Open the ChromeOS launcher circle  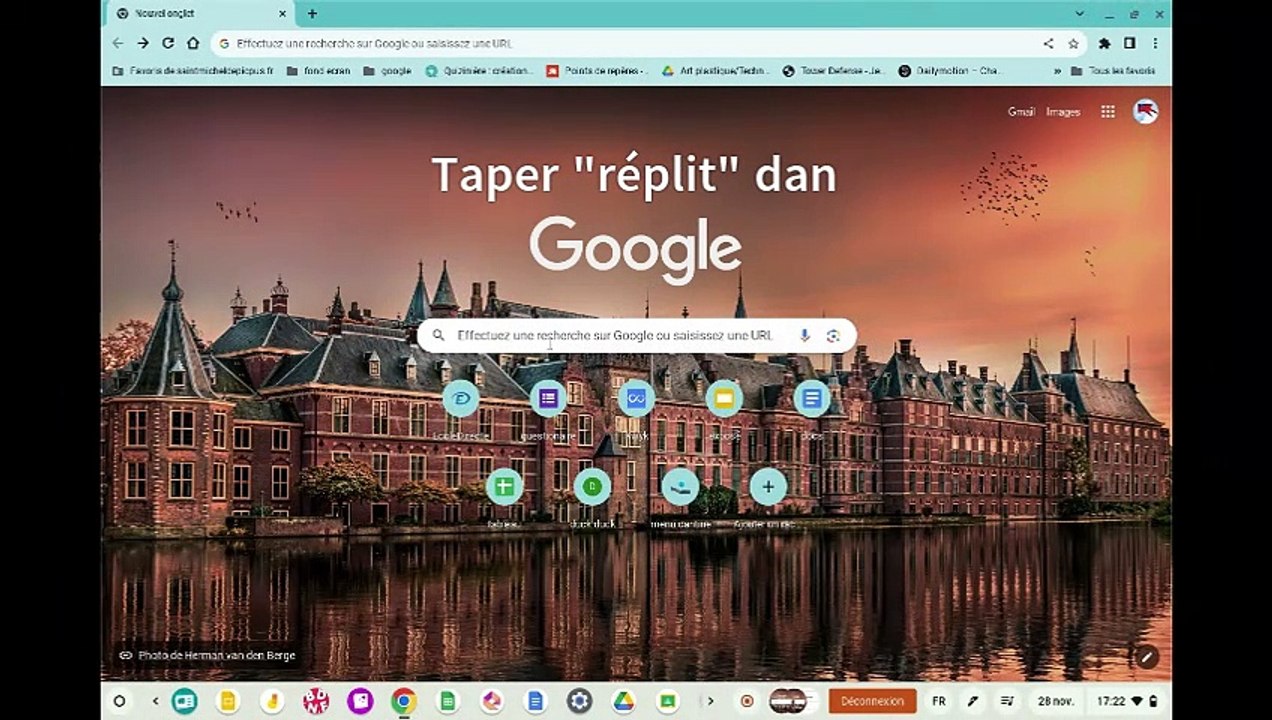(x=119, y=701)
